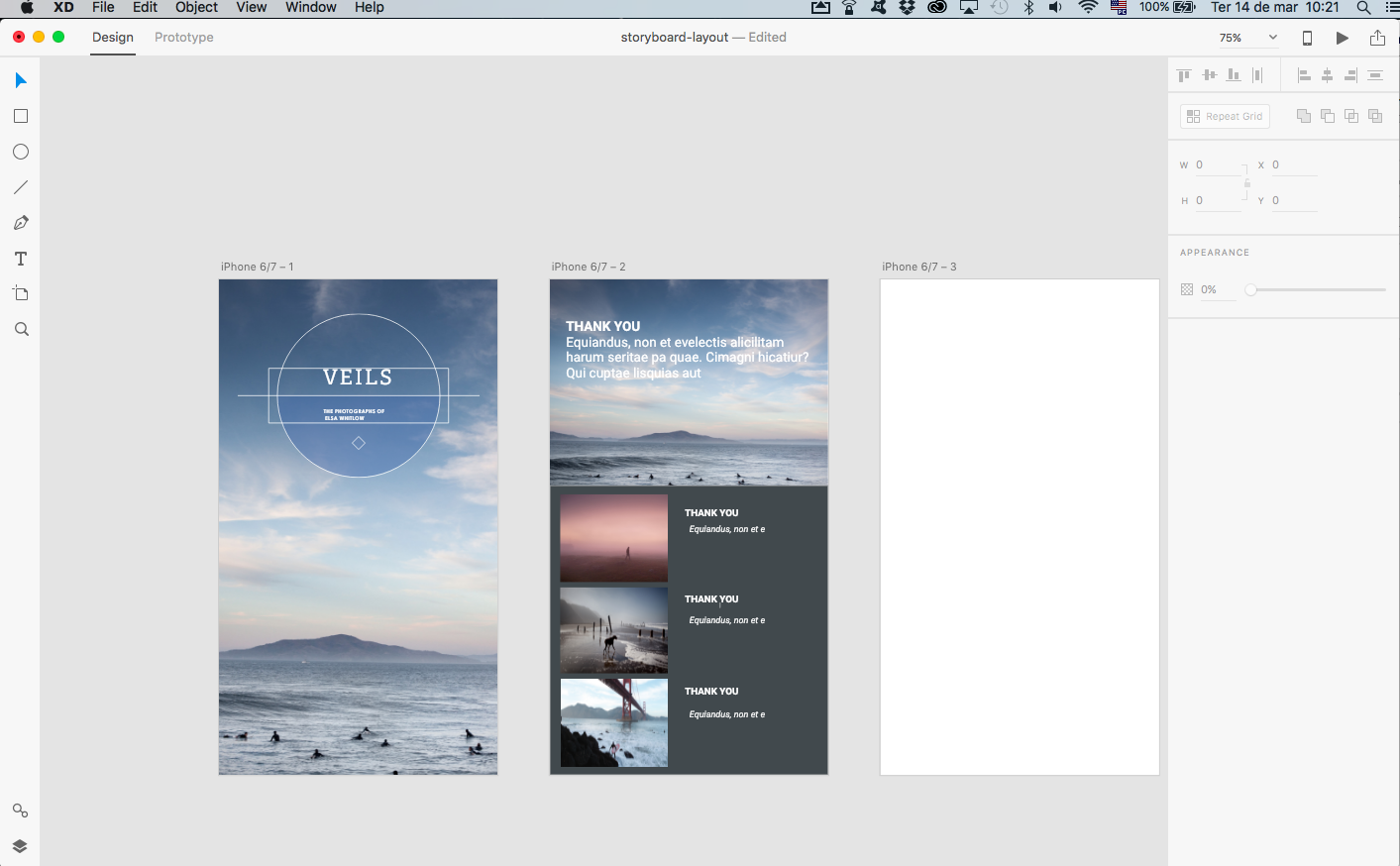Viewport: 1400px width, 866px height.
Task: Switch to the Design tab
Action: pos(113,38)
